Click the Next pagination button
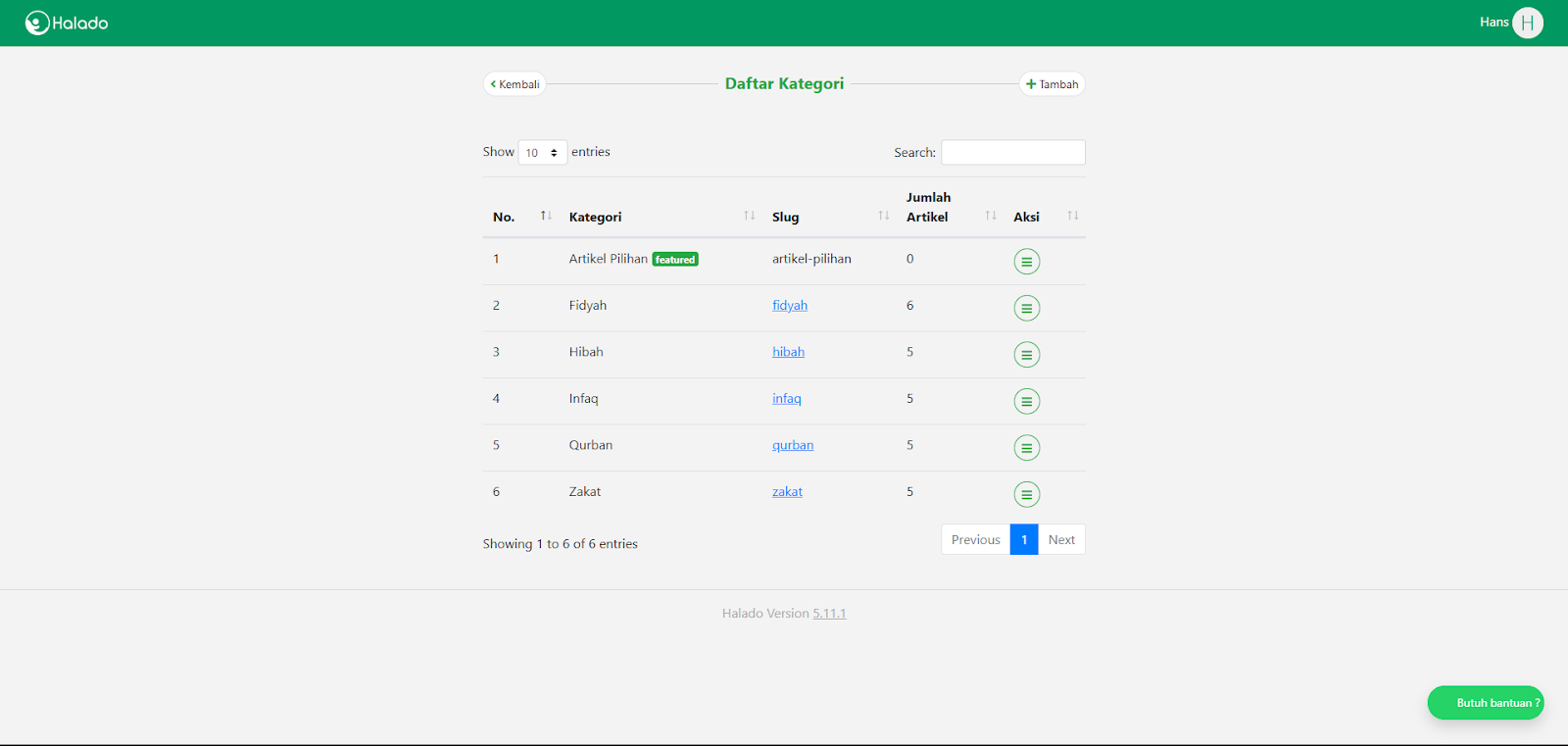Viewport: 1568px width, 746px height. pyautogui.click(x=1061, y=540)
